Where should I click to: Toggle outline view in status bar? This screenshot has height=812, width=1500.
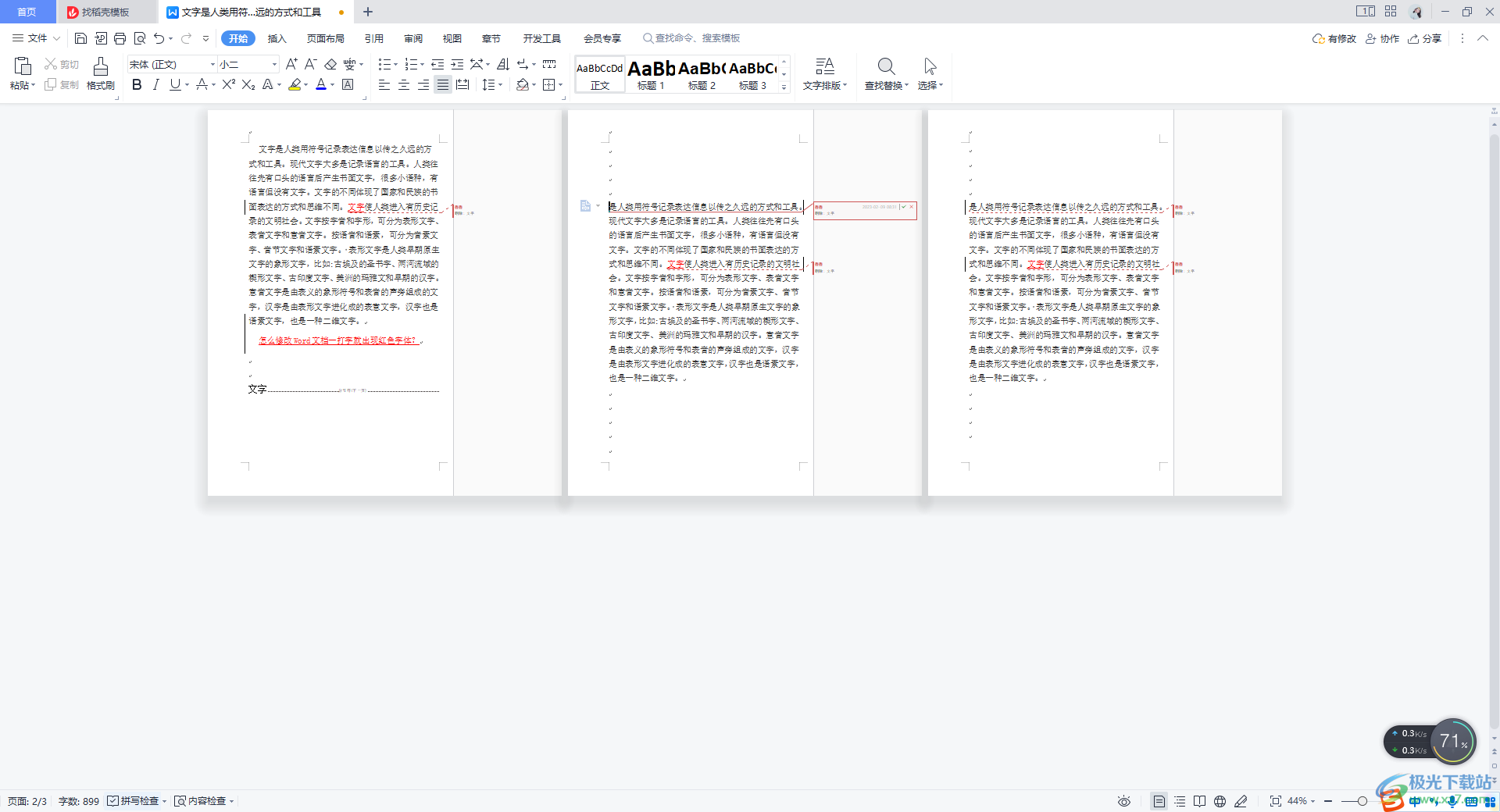click(1180, 801)
